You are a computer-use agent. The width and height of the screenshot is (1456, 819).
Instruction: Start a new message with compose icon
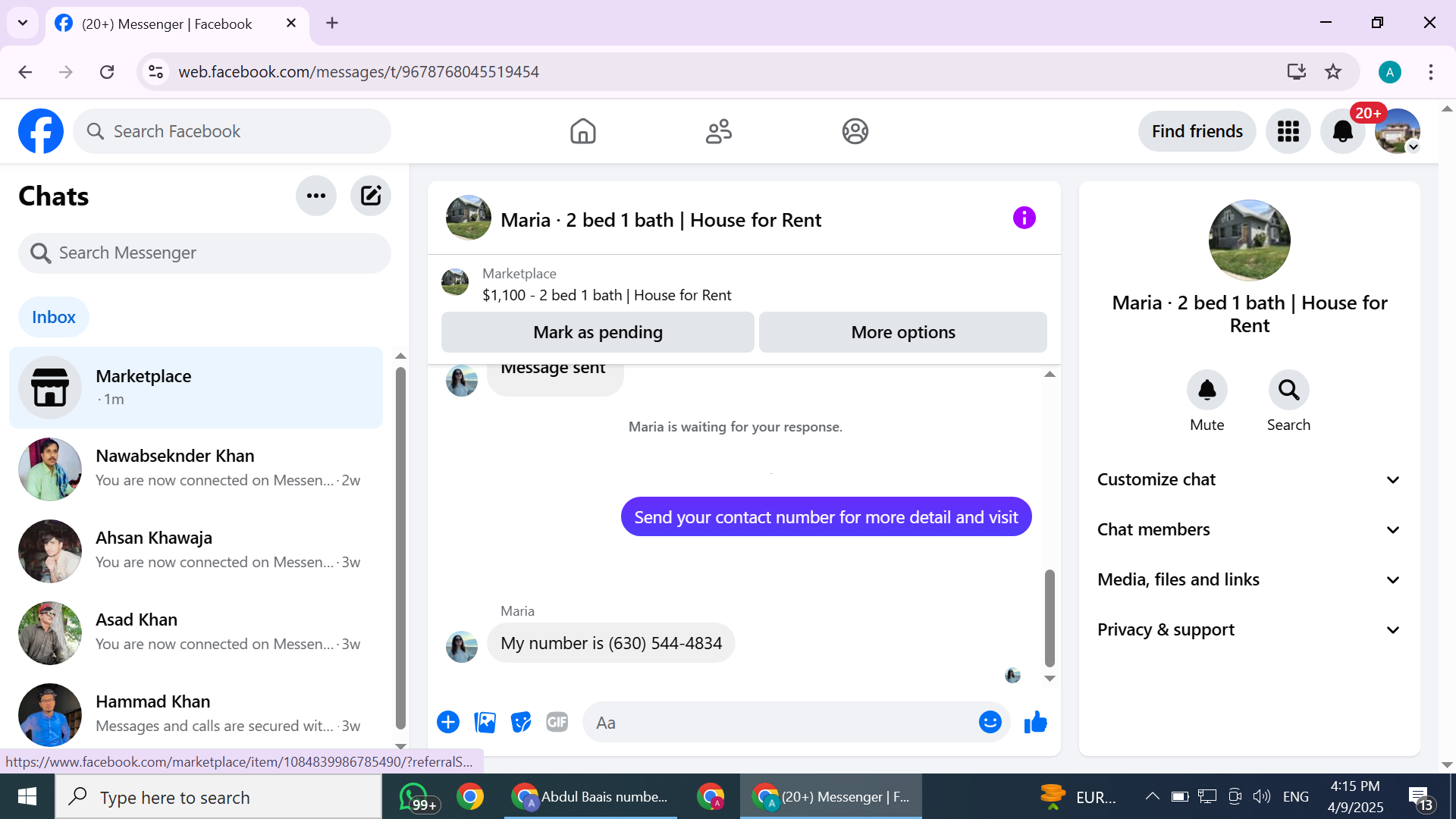coord(371,196)
